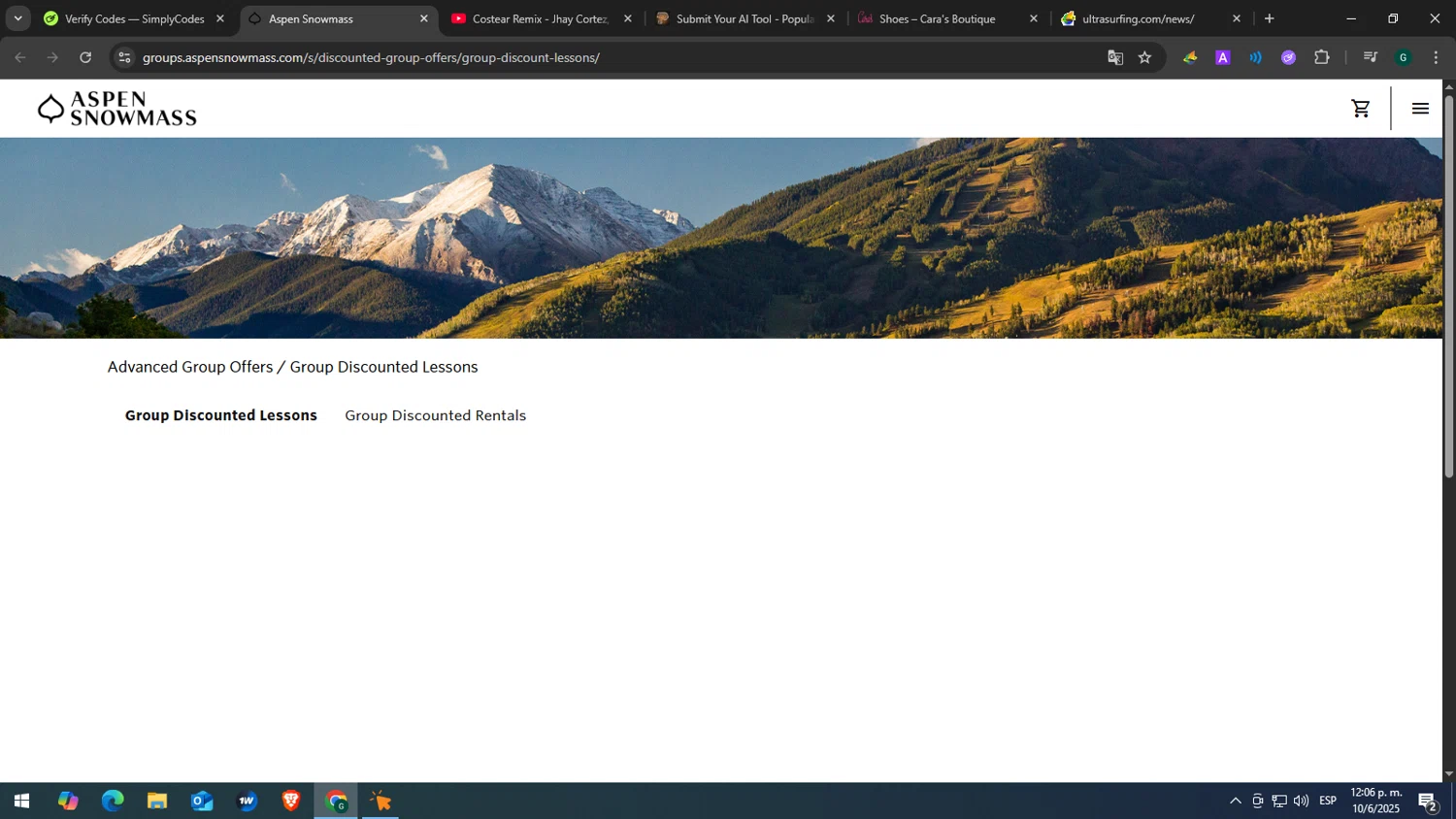1456x819 pixels.
Task: Open the Extensions puzzle icon
Action: pos(1321,57)
